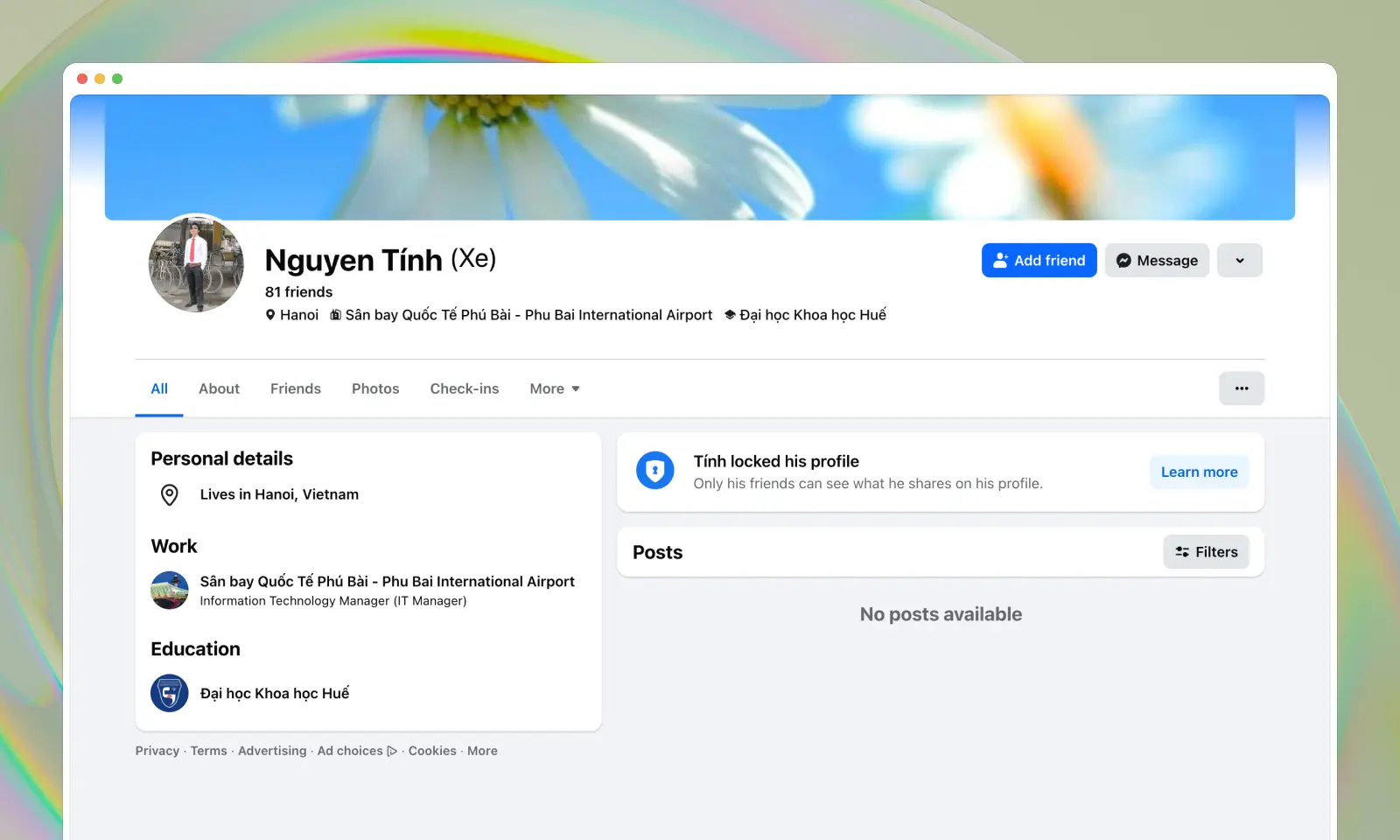Open the profile picture of Nguyen Tính
1400x840 pixels.
pyautogui.click(x=196, y=264)
